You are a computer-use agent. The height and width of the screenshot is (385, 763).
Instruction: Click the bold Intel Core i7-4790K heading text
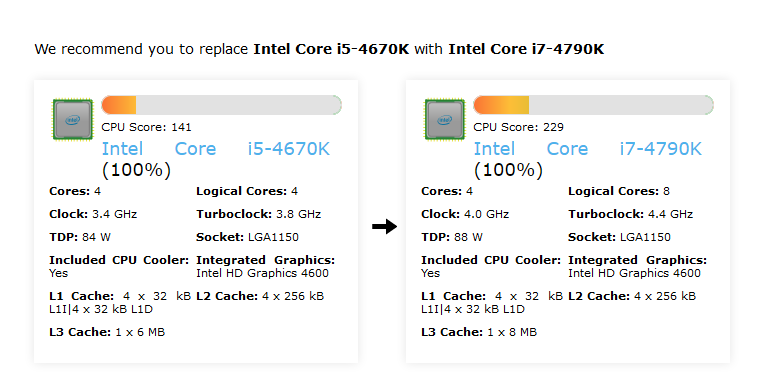pyautogui.click(x=526, y=49)
